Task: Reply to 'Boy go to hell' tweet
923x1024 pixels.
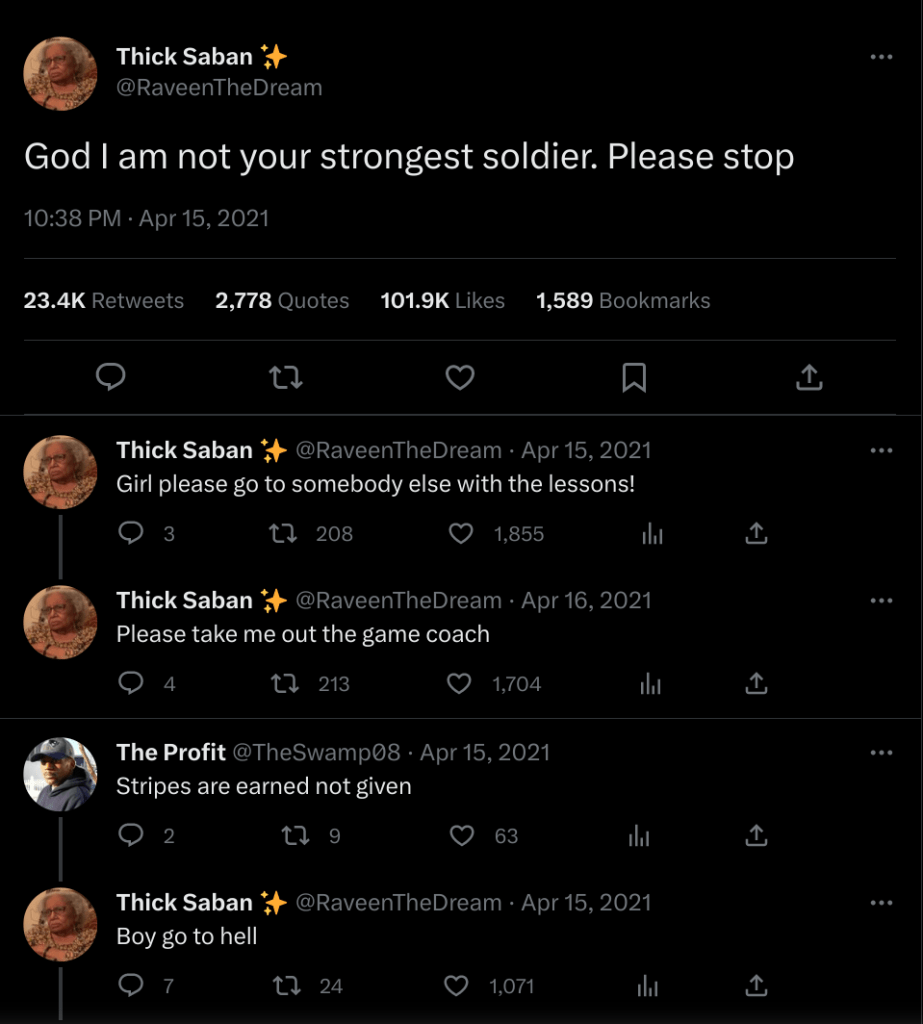Action: tap(131, 986)
